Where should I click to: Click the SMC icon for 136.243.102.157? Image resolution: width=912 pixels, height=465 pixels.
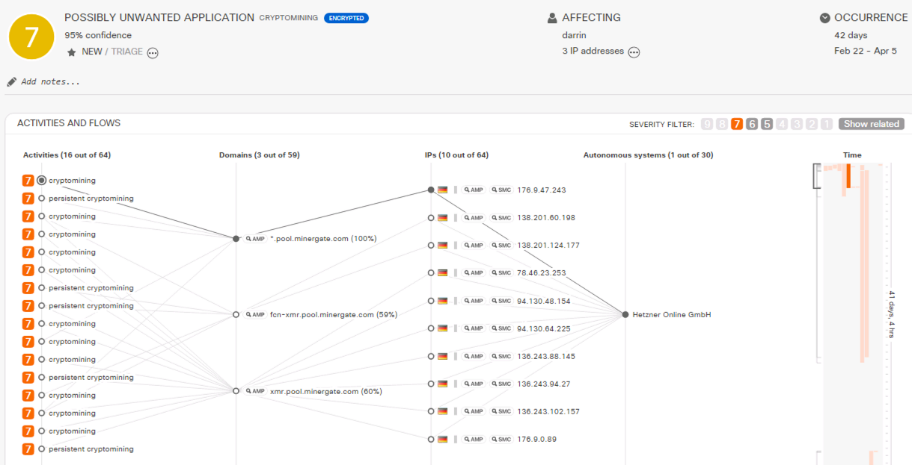tap(500, 411)
